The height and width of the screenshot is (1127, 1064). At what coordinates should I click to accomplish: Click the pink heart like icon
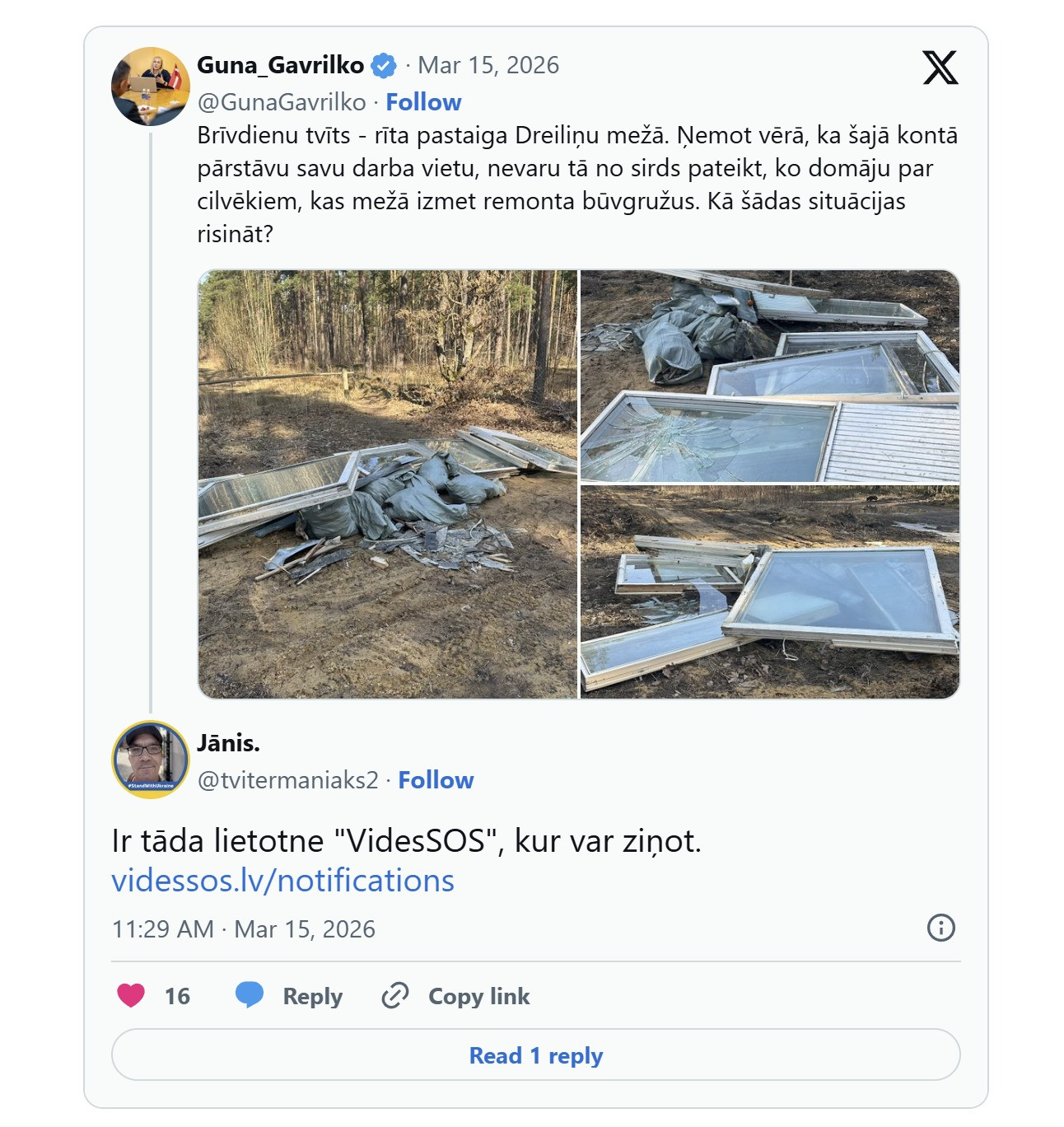[131, 995]
